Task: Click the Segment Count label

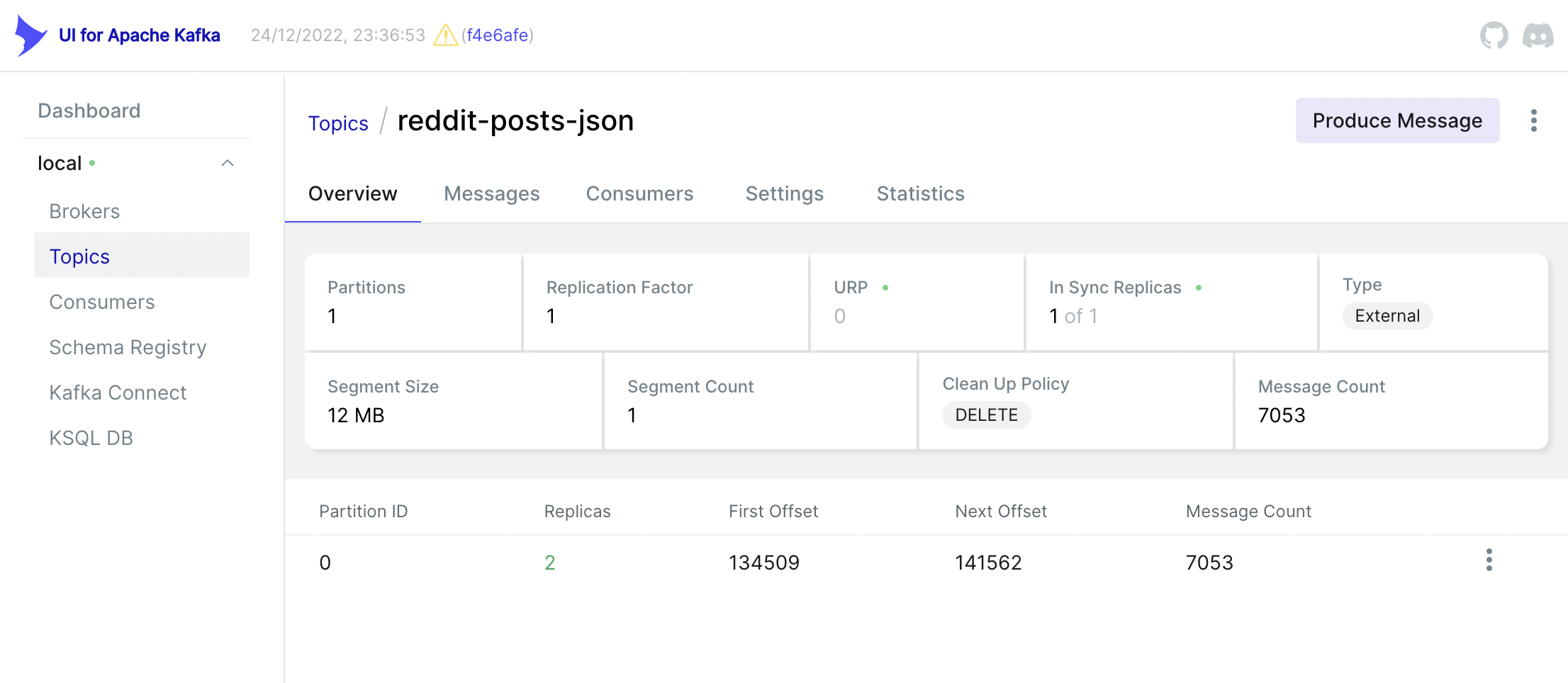Action: 690,387
